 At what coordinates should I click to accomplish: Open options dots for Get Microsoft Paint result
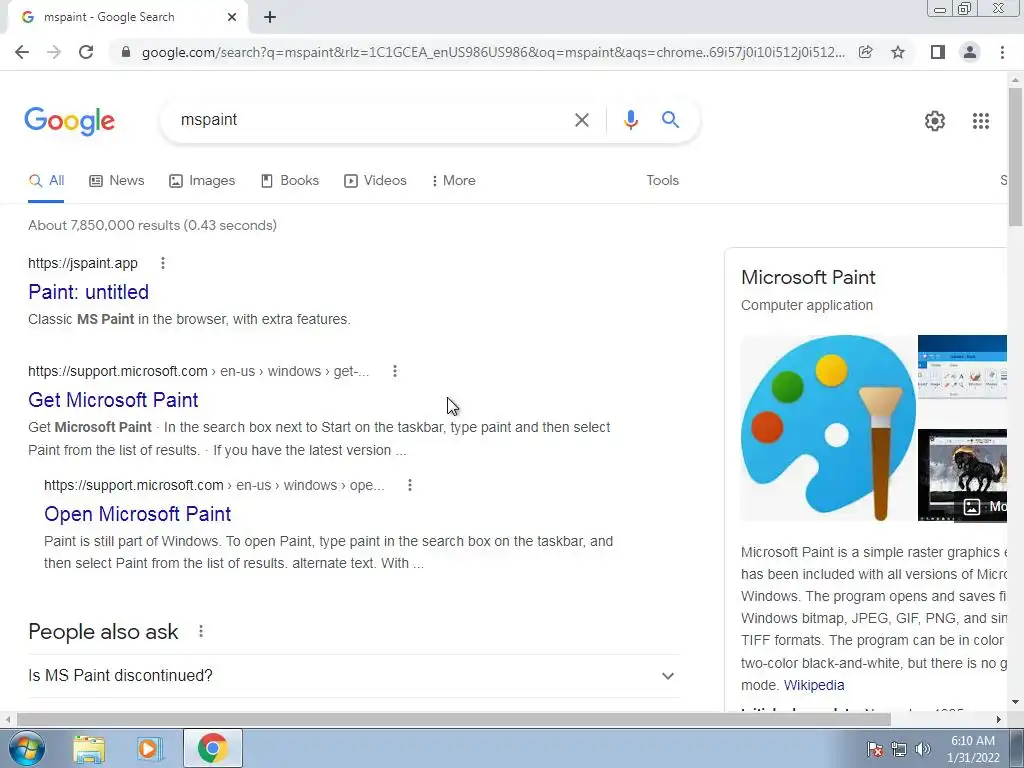pyautogui.click(x=394, y=371)
